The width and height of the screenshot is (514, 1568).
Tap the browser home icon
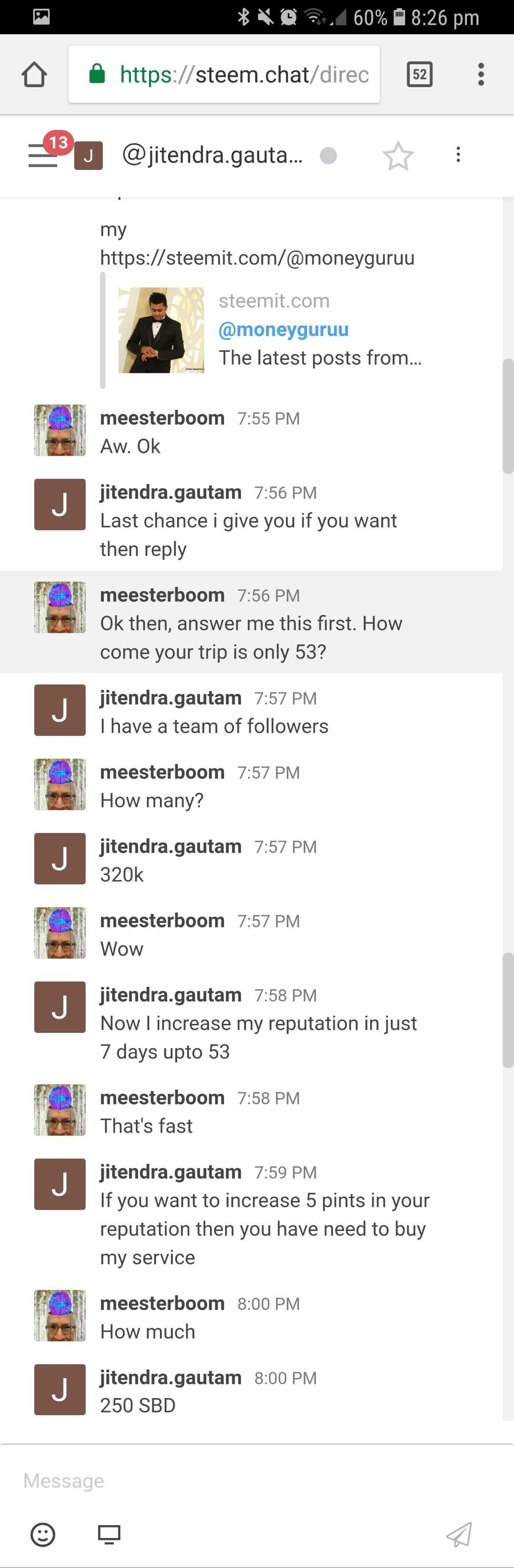[x=34, y=75]
